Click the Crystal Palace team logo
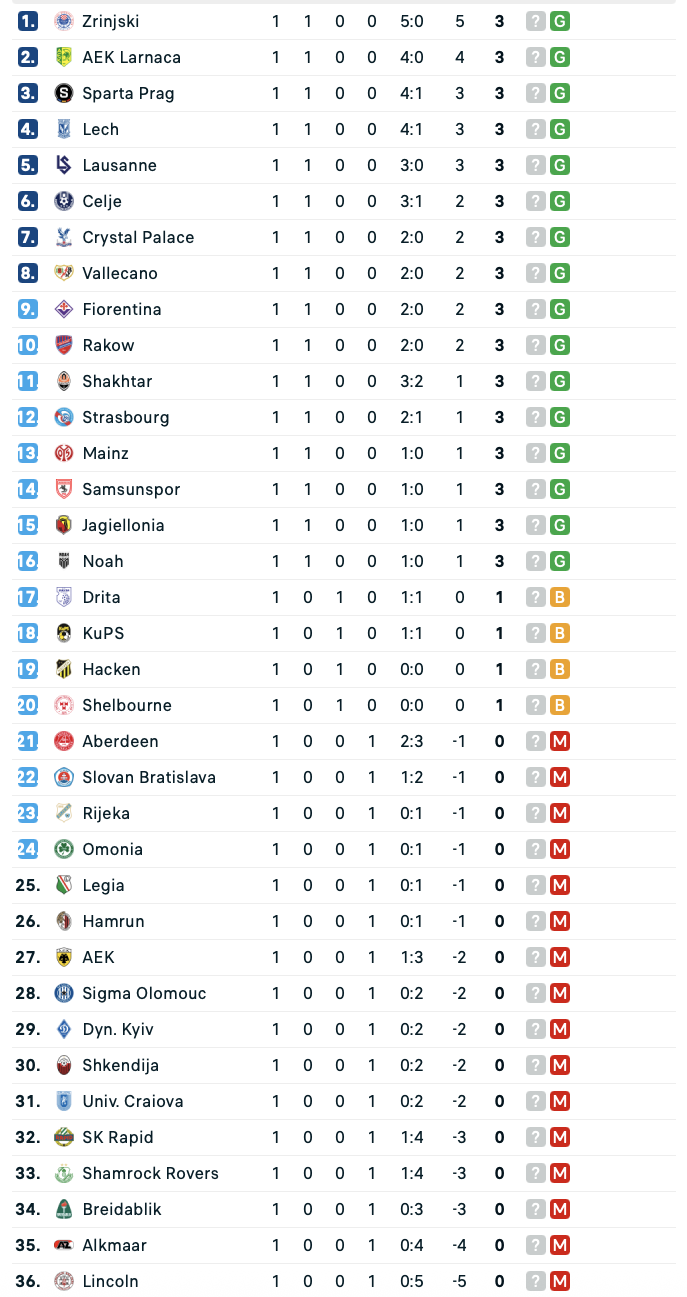Screen dimensions: 687x1297 [x=64, y=237]
